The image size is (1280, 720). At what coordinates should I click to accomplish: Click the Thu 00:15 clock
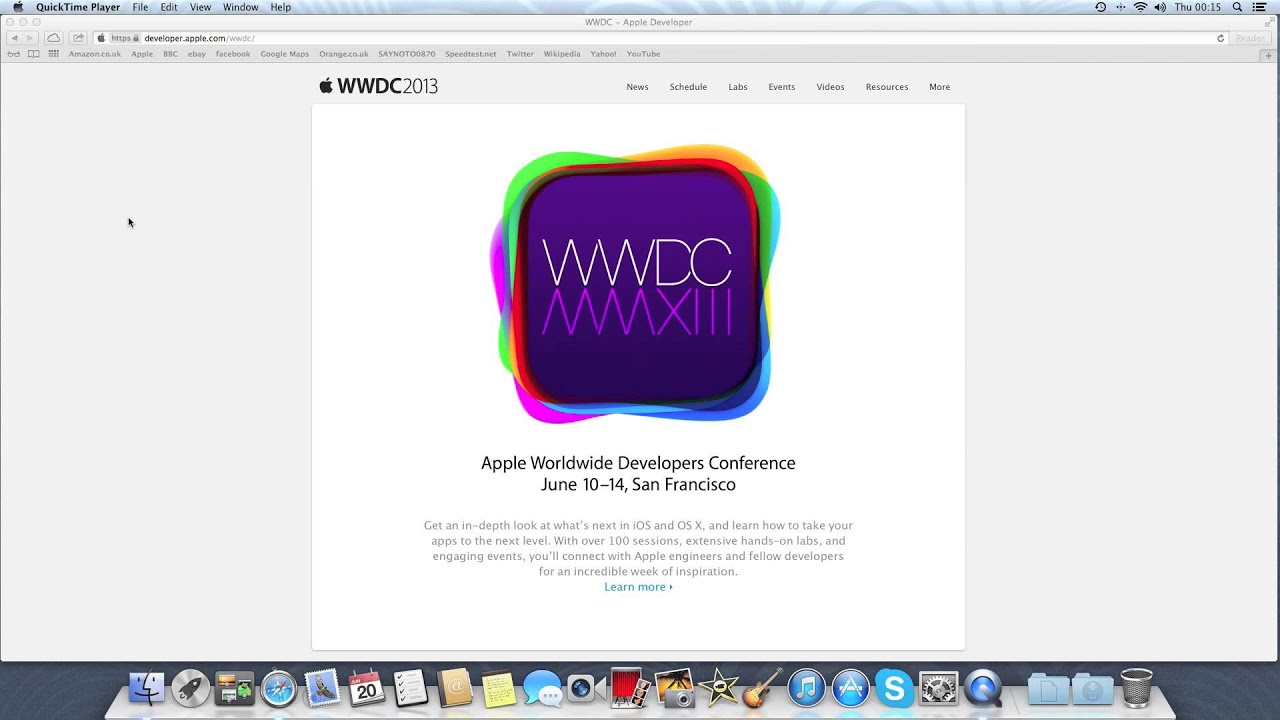click(1198, 7)
